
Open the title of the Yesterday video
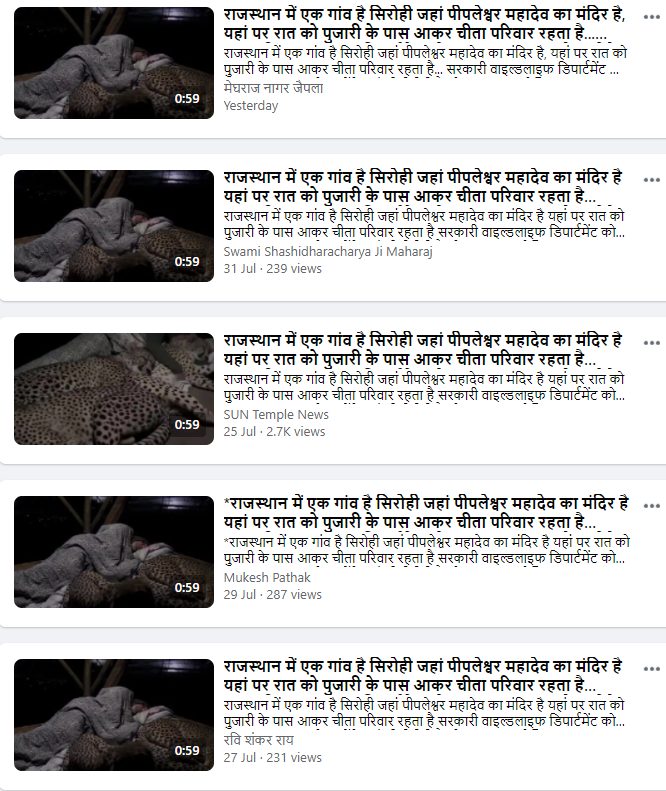click(x=424, y=24)
